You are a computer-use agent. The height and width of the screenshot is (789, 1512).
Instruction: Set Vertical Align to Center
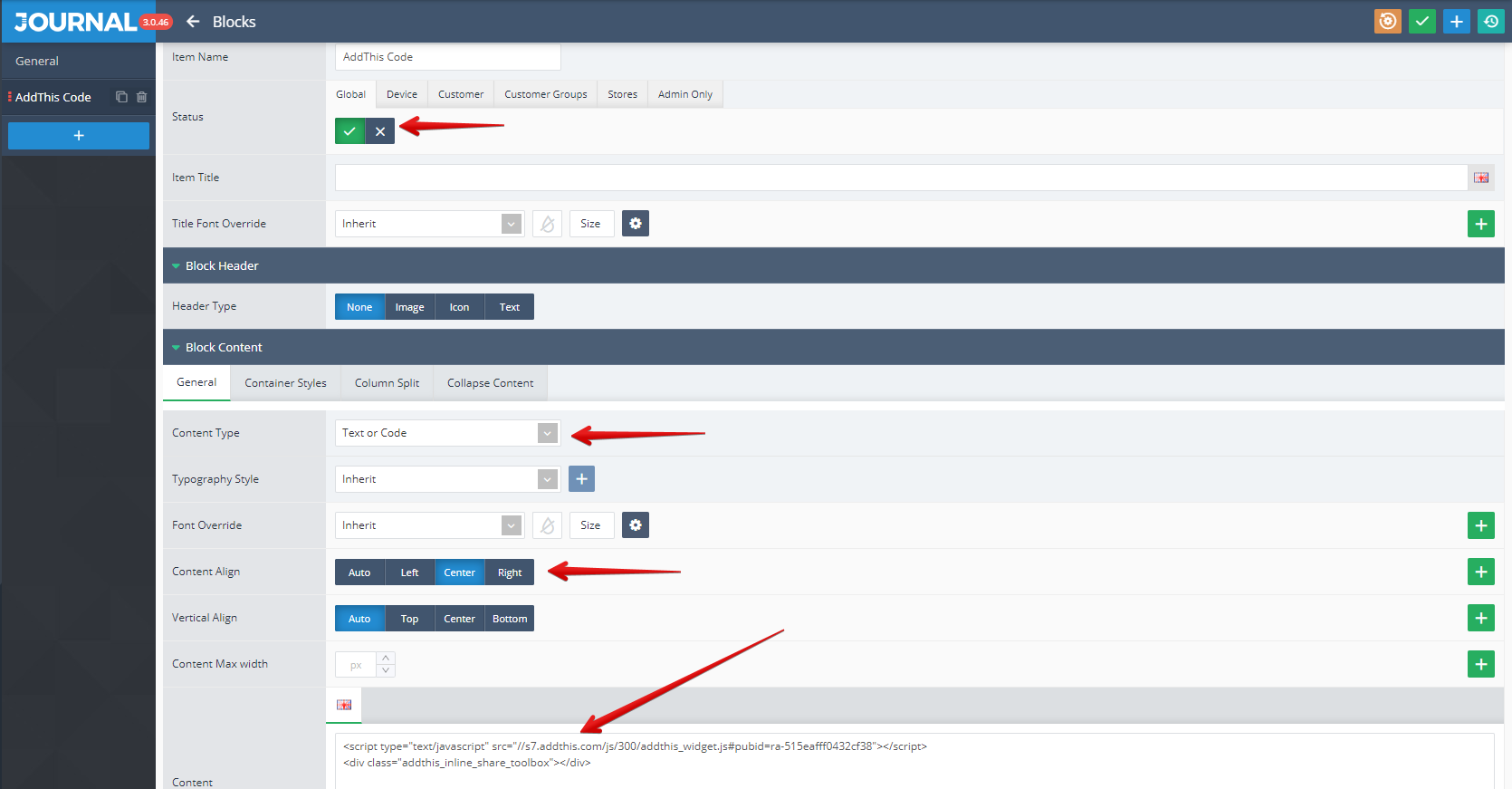tap(459, 619)
